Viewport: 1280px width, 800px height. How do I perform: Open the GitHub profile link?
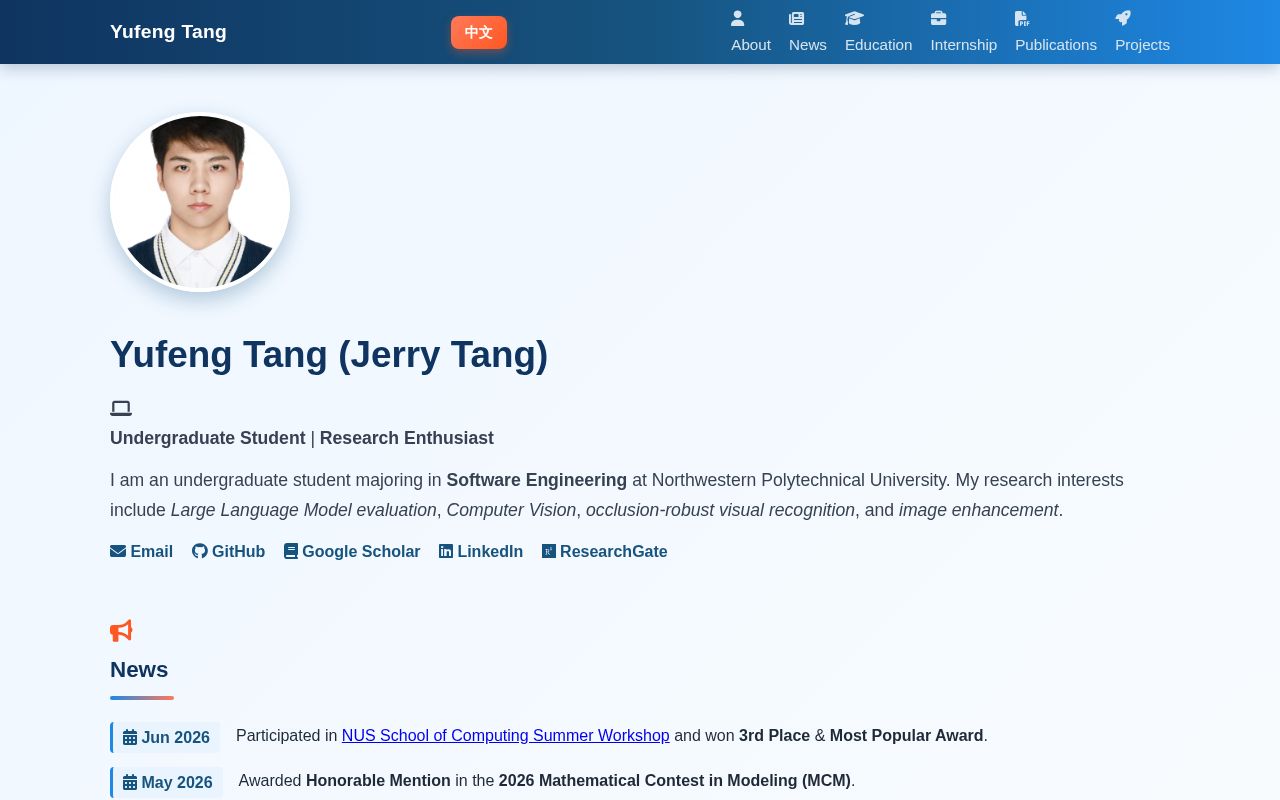pyautogui.click(x=229, y=551)
